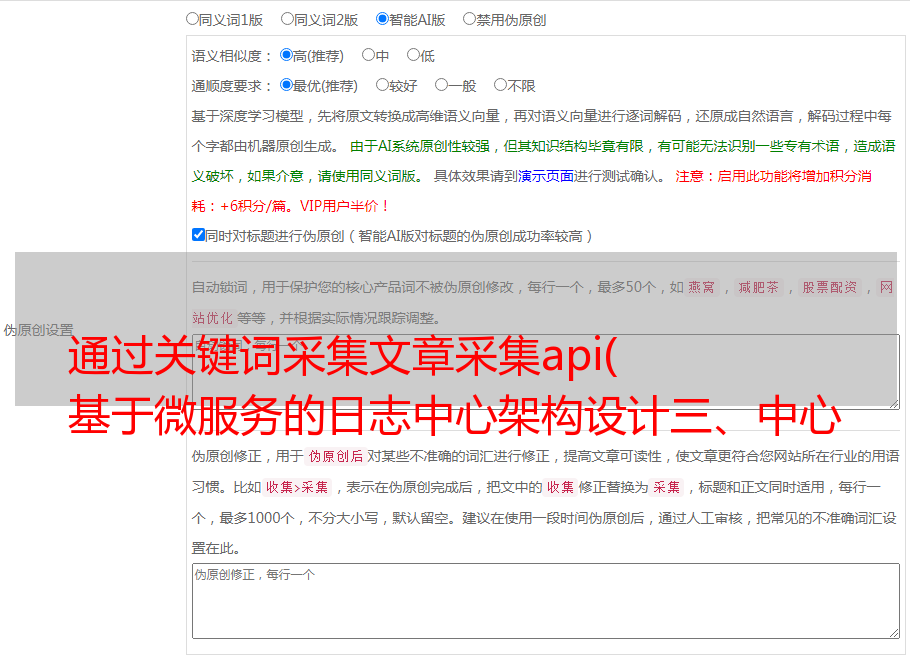
Task: Choose the 智能AI版 radio option
Action: (x=382, y=19)
